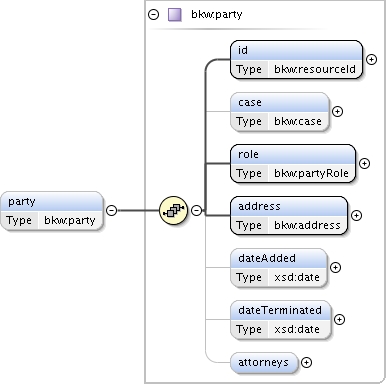Select the role element box
This screenshot has width=387, height=385.
[x=293, y=164]
